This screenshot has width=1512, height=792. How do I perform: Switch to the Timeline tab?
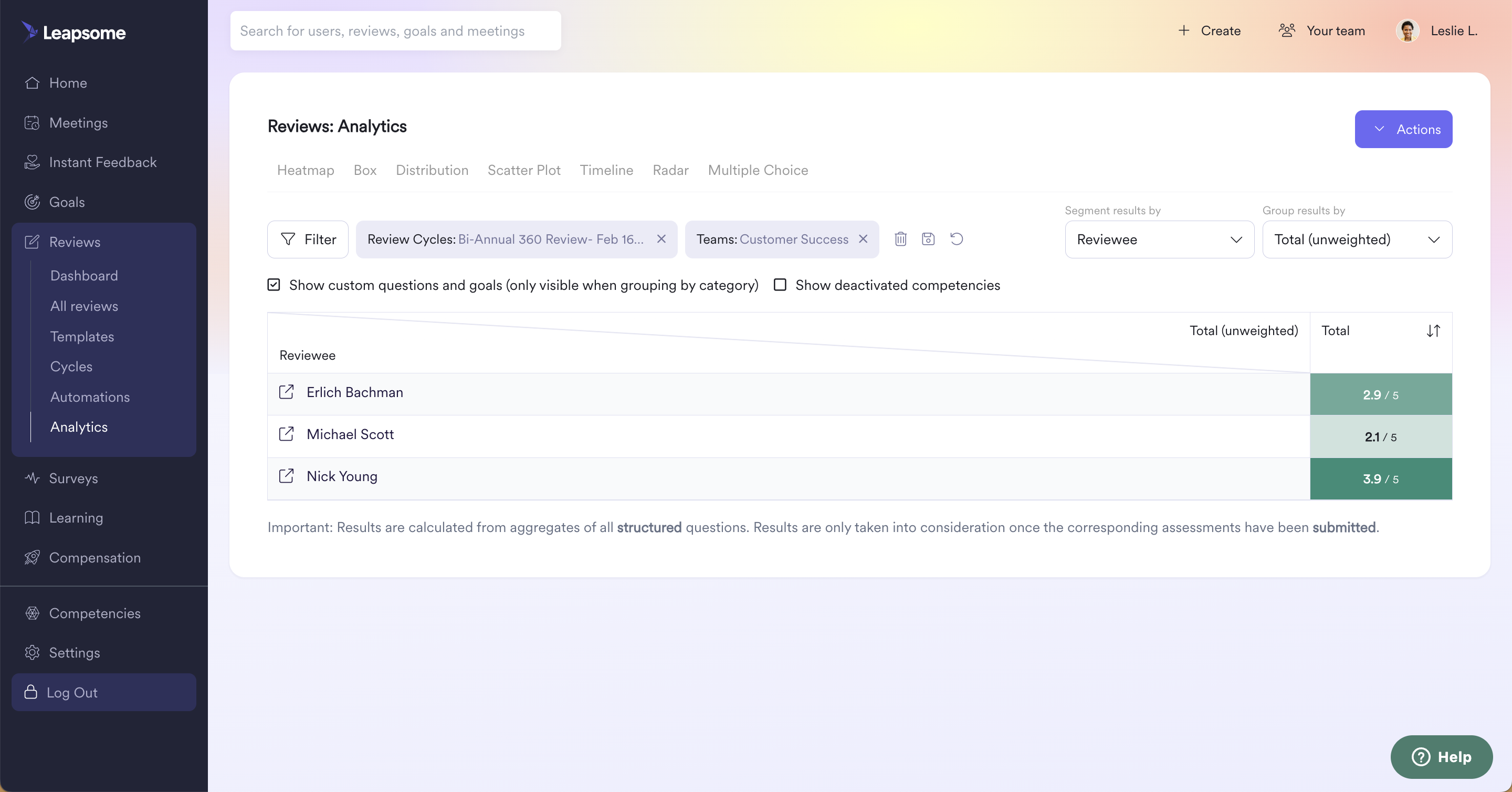606,170
